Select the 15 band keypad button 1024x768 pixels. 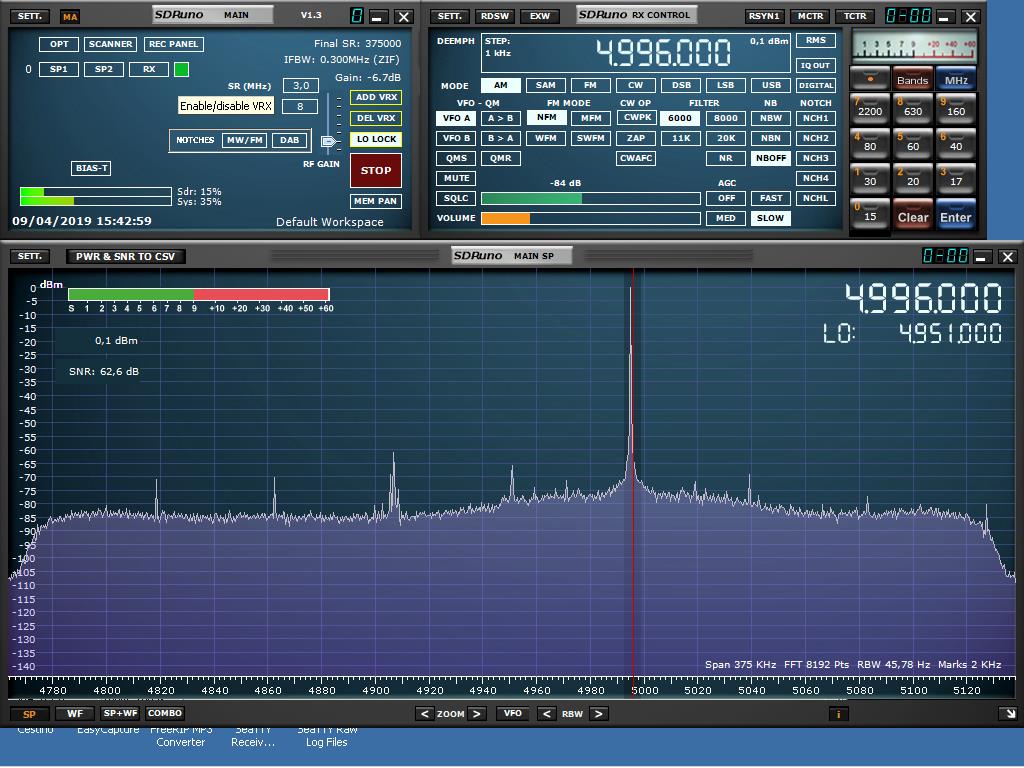[x=870, y=214]
